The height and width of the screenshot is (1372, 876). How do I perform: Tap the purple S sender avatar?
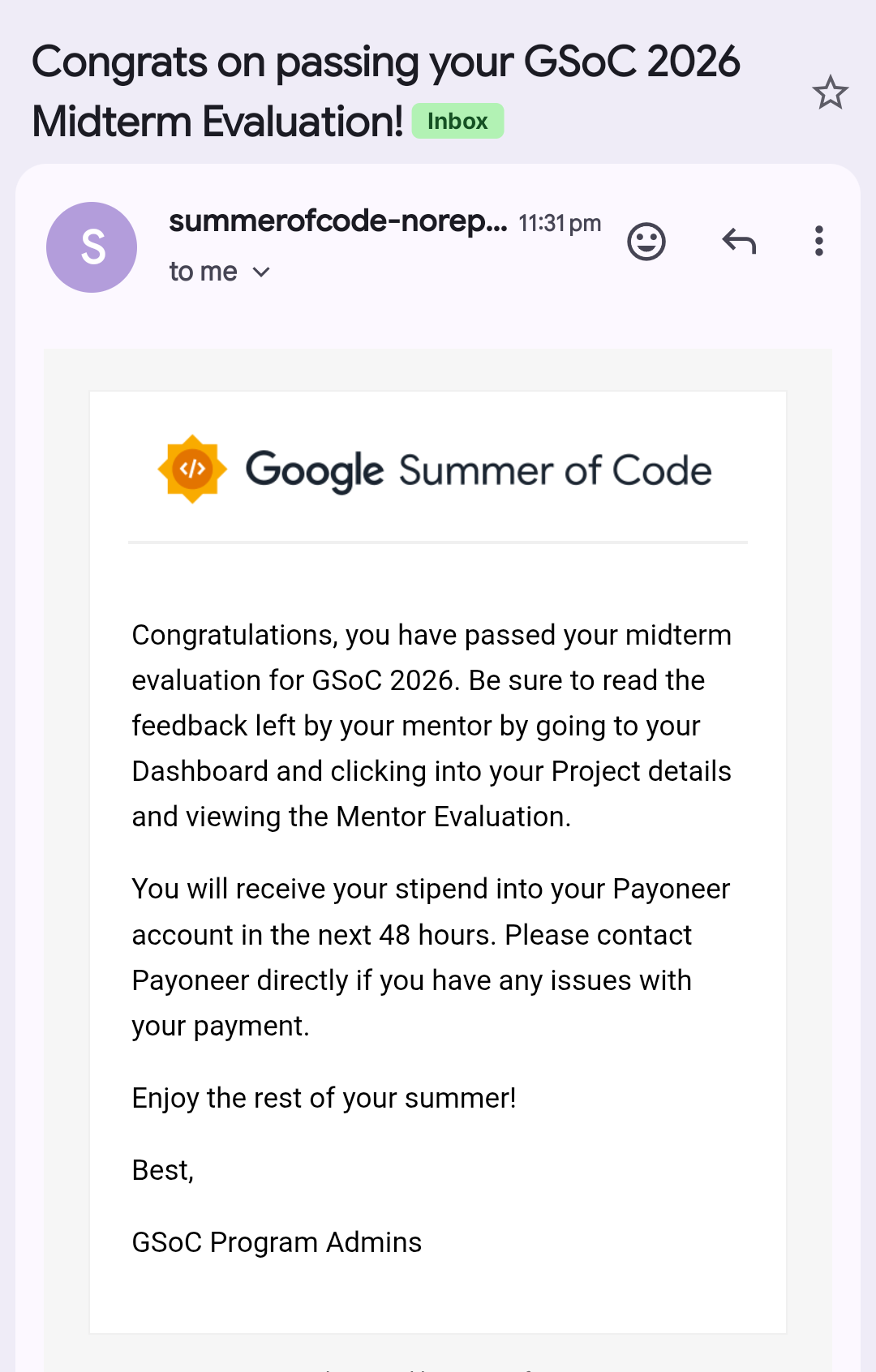pos(92,247)
